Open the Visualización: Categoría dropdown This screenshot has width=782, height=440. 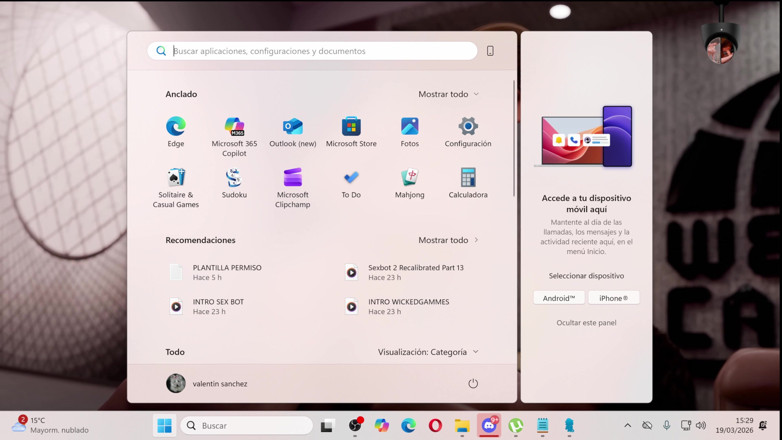428,352
